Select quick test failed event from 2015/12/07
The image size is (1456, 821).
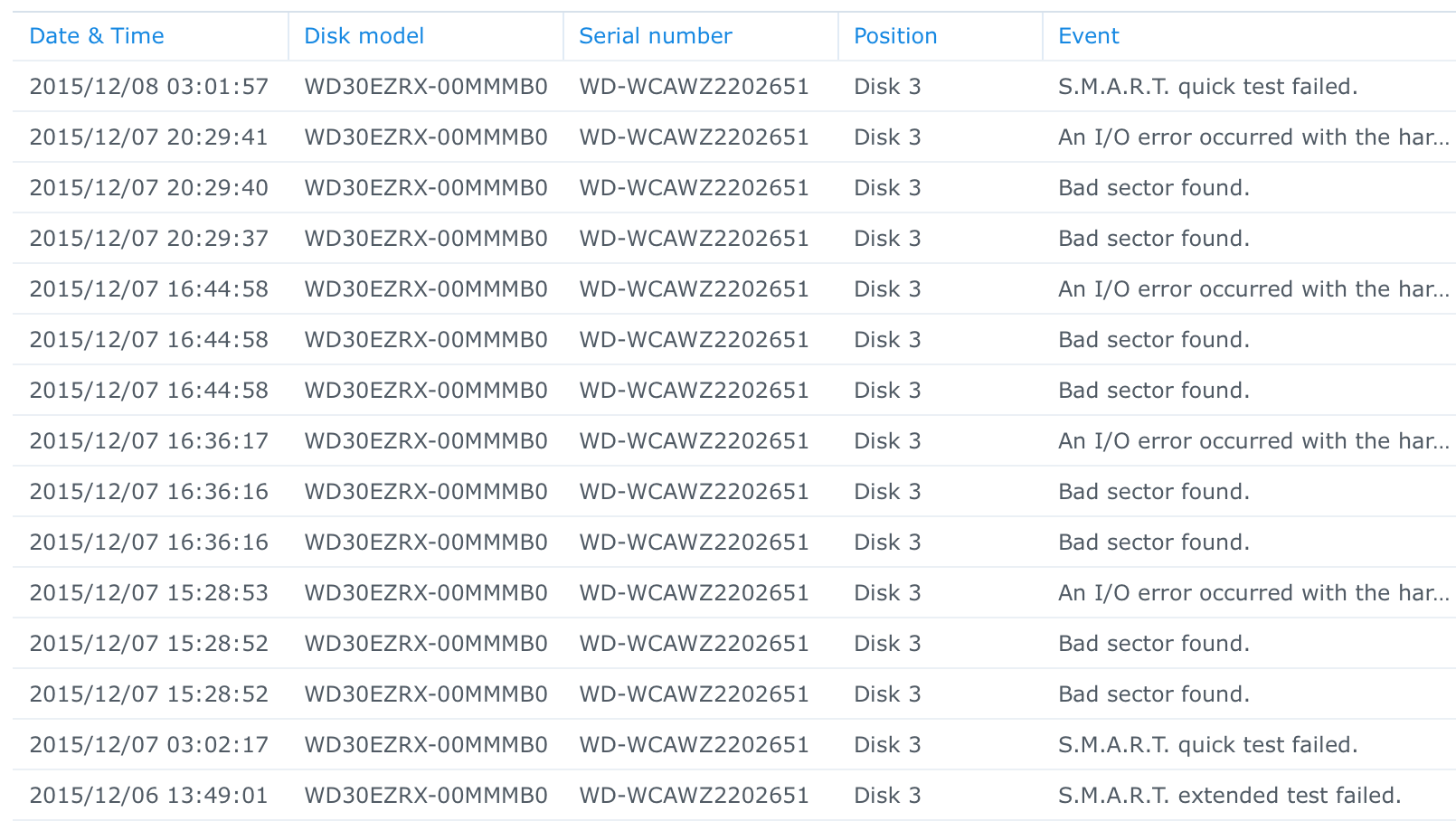(x=1207, y=745)
